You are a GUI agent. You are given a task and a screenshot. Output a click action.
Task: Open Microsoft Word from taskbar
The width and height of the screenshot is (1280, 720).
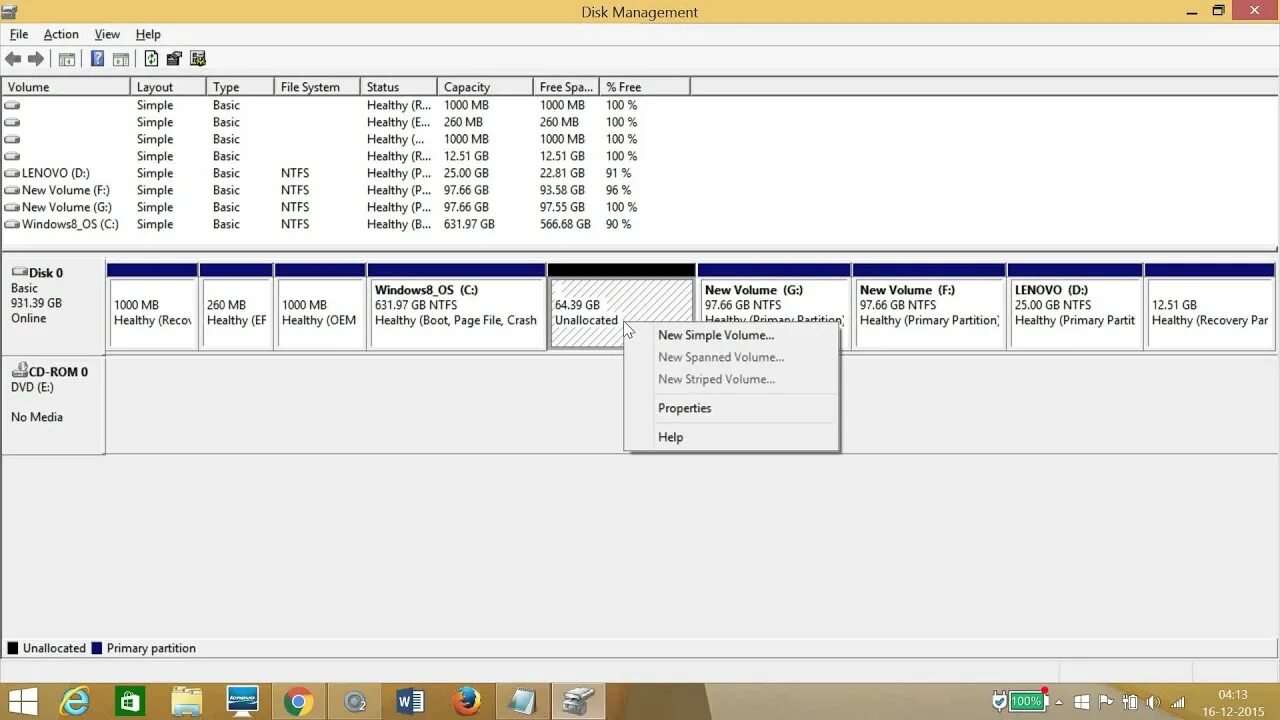(x=410, y=702)
